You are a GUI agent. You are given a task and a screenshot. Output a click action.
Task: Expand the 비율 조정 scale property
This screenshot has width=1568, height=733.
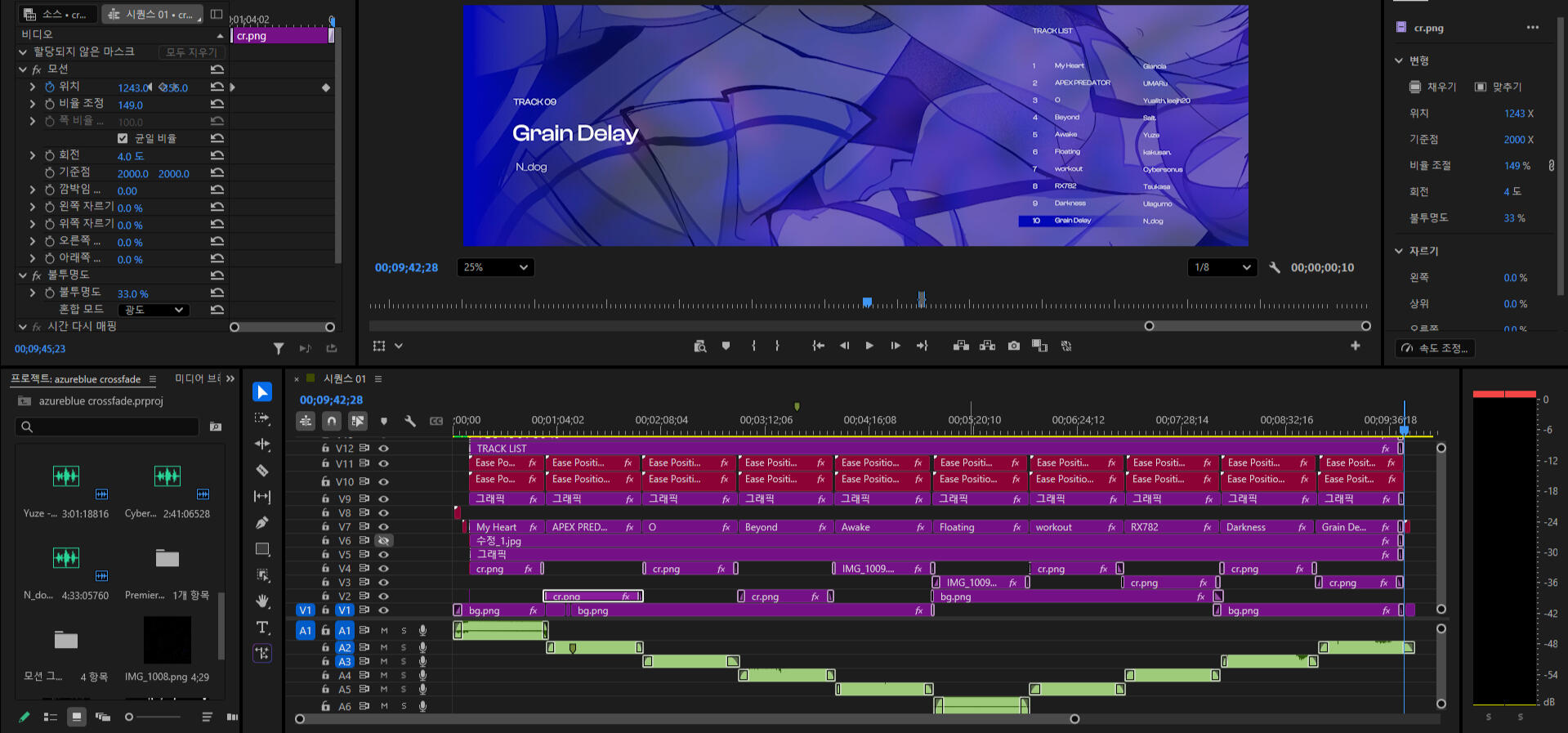(33, 104)
